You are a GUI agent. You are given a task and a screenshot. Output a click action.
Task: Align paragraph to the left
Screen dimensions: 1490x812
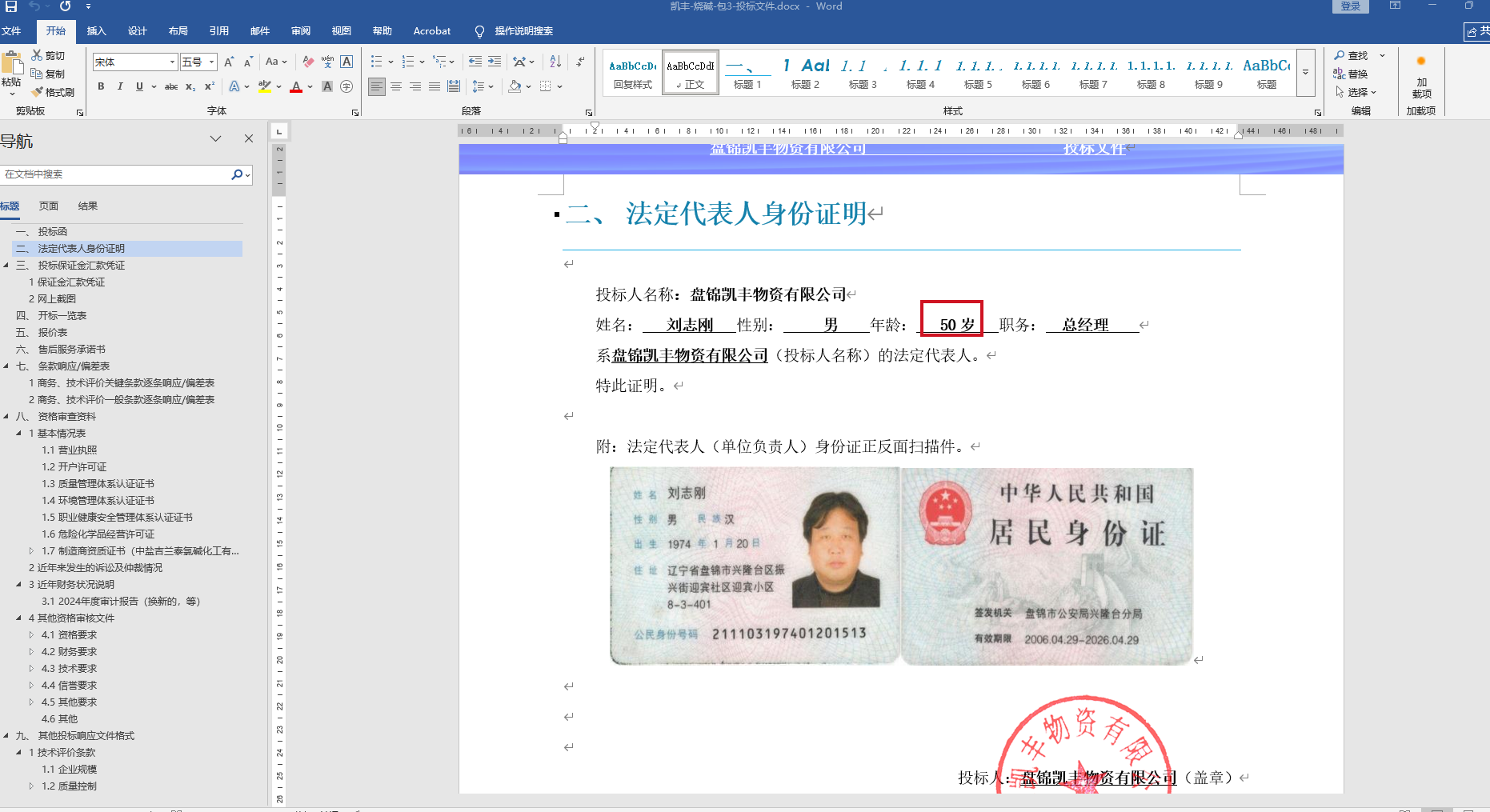[377, 86]
